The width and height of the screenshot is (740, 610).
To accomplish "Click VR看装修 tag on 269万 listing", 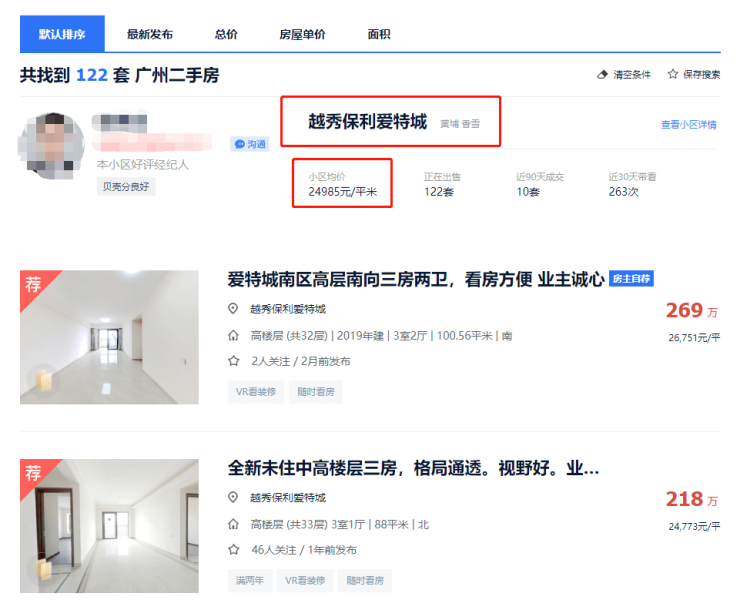I will coord(256,392).
